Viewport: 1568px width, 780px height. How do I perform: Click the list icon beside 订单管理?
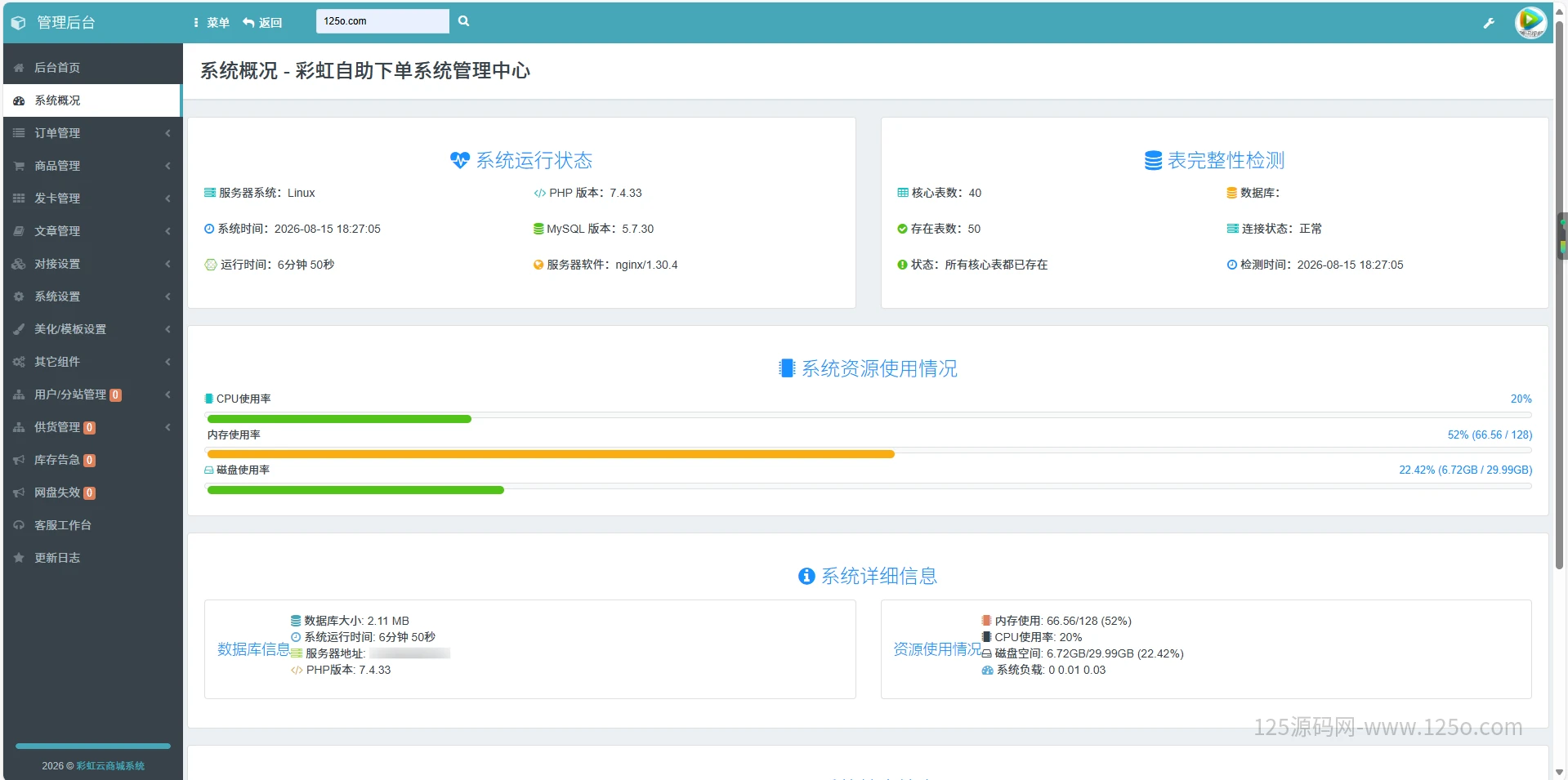[19, 133]
